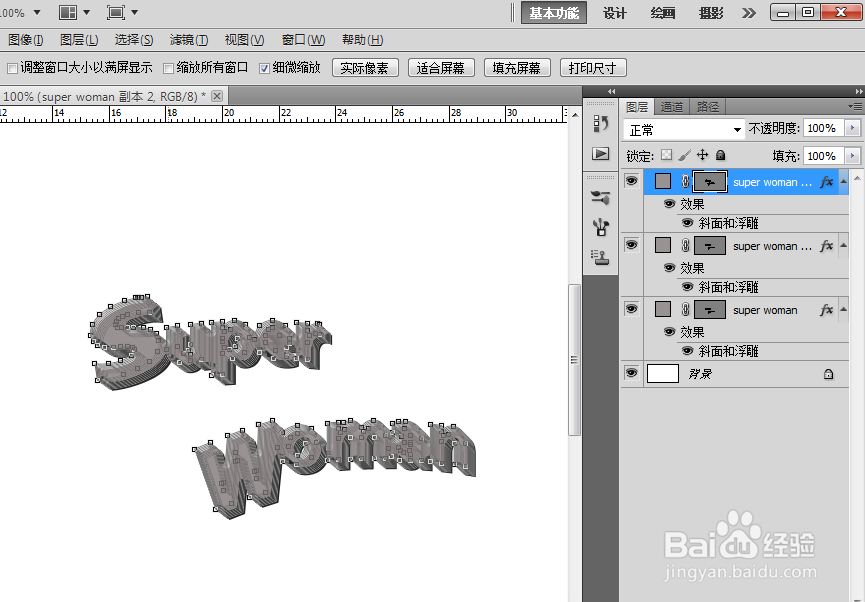The height and width of the screenshot is (602, 865).
Task: Open the Actions panel play icon
Action: [601, 153]
